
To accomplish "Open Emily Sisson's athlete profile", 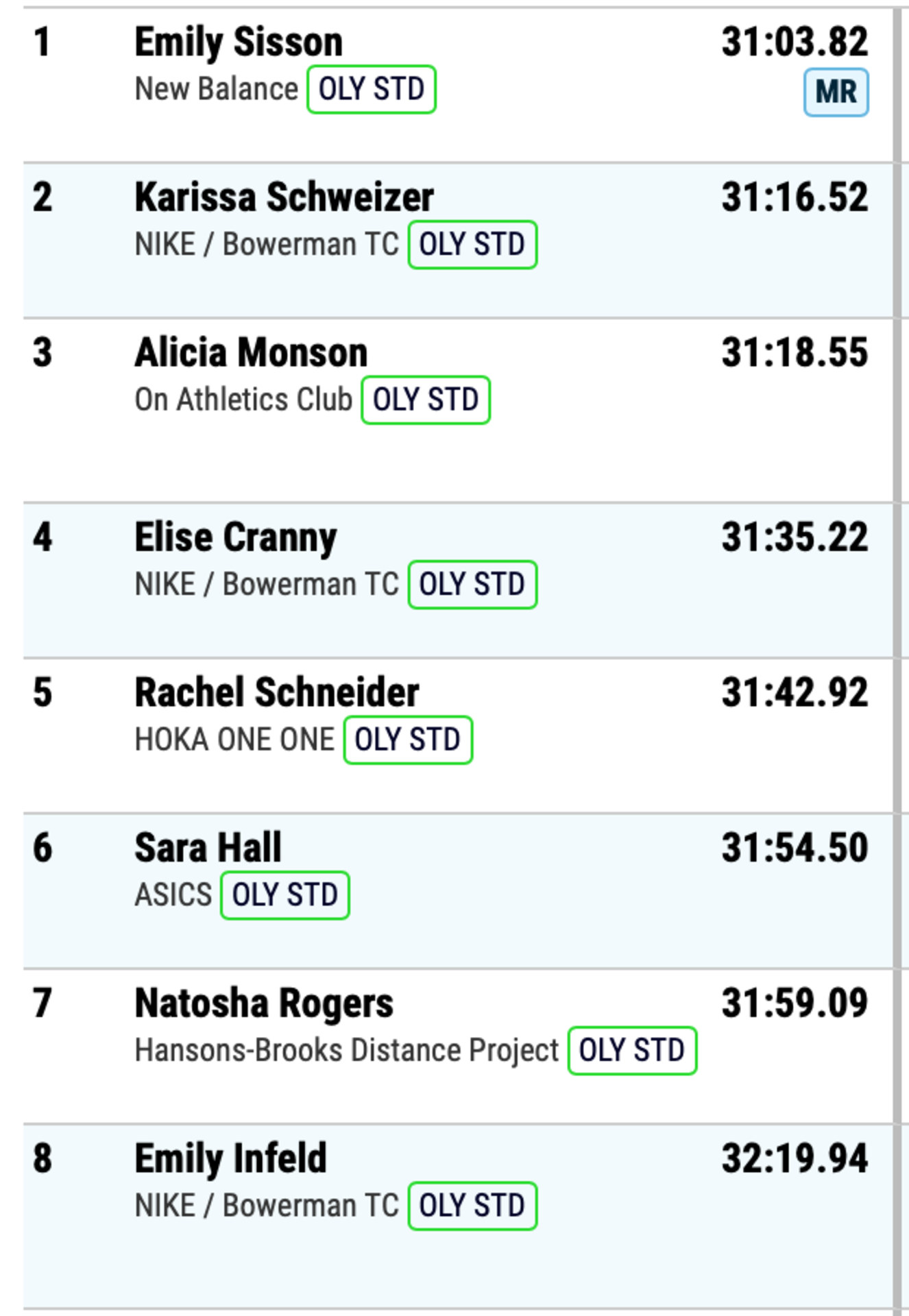I will click(x=239, y=42).
